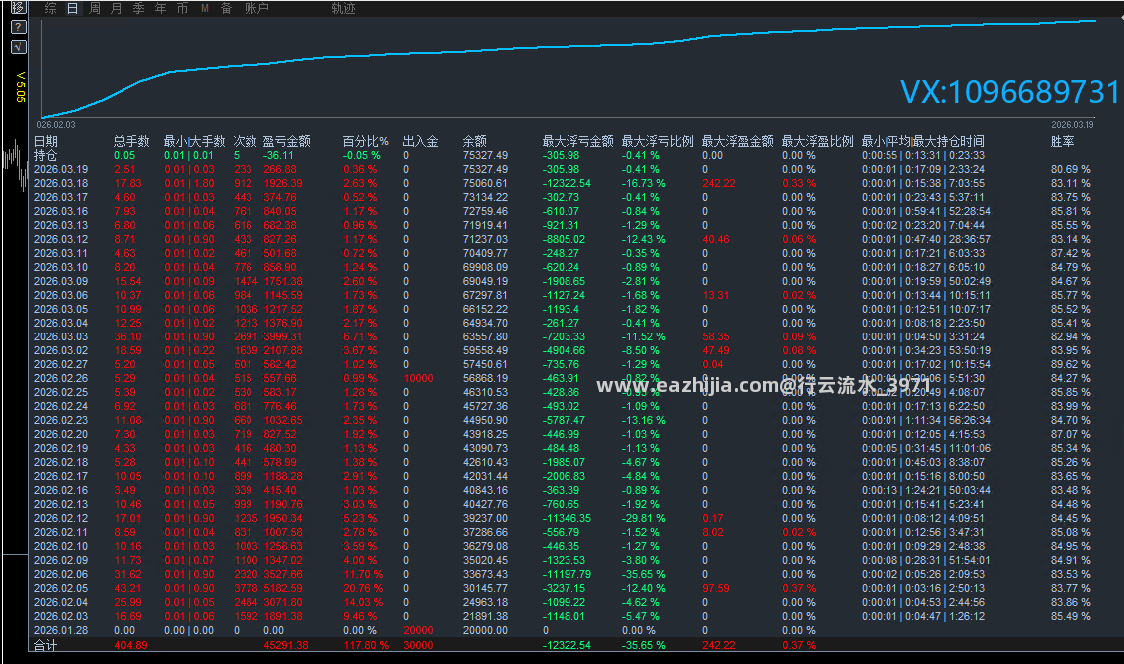Click the V 5.05 version label
This screenshot has width=1124, height=664.
click(x=21, y=87)
